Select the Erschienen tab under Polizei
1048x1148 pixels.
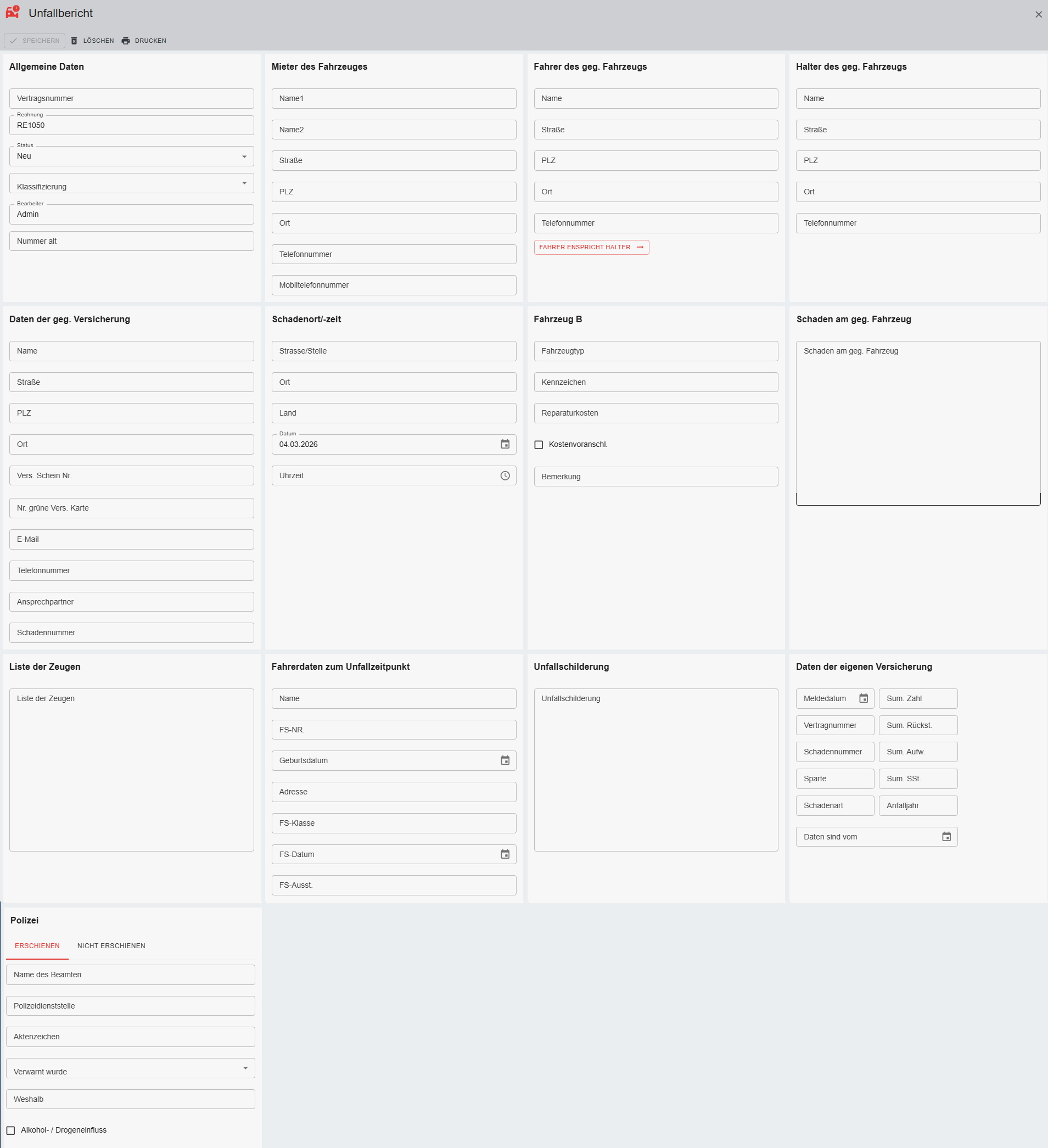tap(37, 946)
